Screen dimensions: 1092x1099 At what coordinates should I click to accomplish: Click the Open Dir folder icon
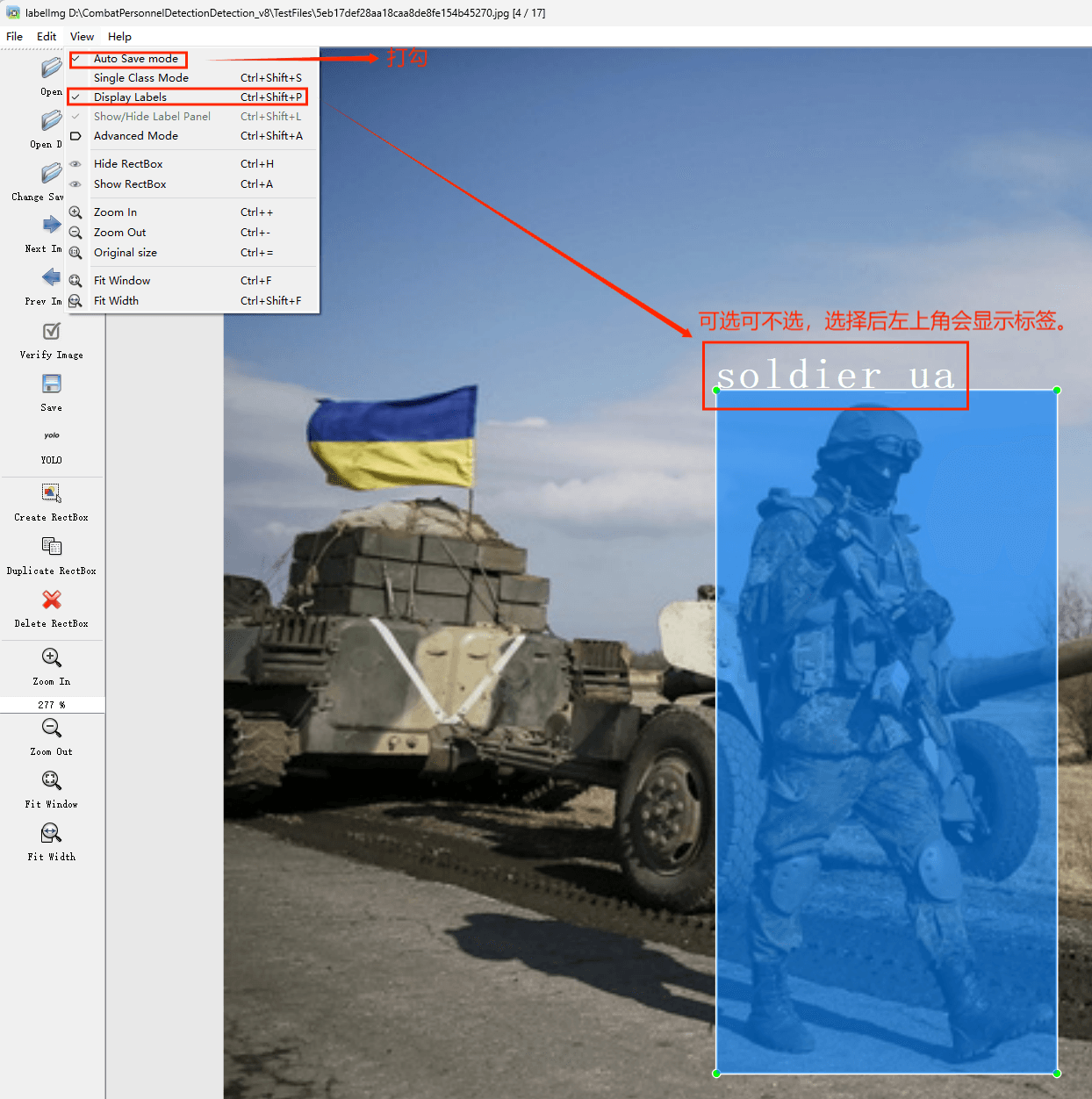51,121
